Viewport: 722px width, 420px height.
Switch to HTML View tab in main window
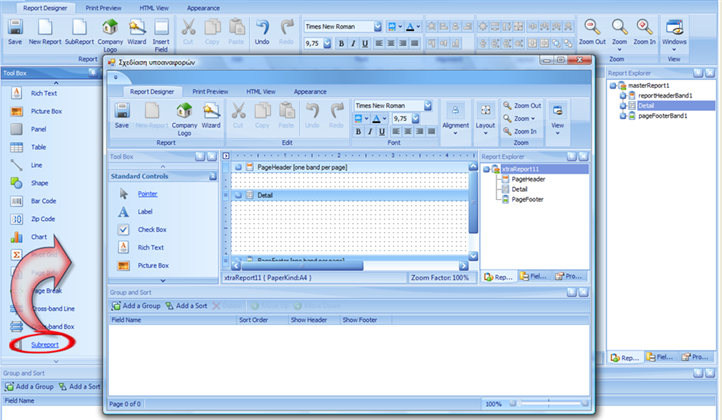click(154, 8)
